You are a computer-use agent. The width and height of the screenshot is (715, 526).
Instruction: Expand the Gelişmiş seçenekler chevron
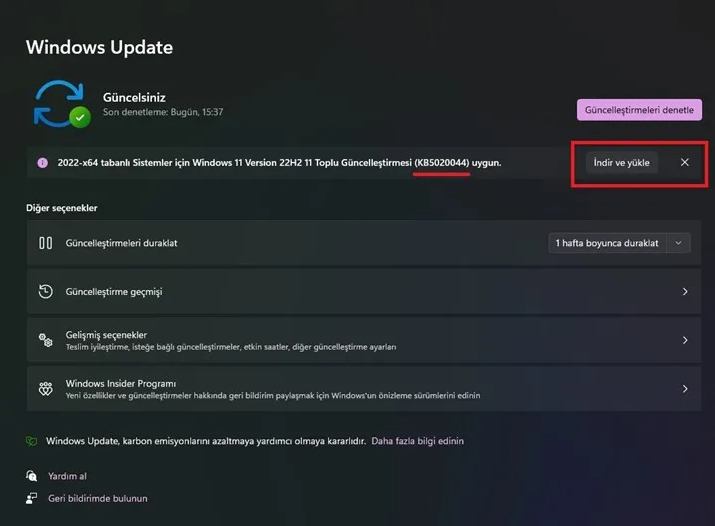point(685,340)
